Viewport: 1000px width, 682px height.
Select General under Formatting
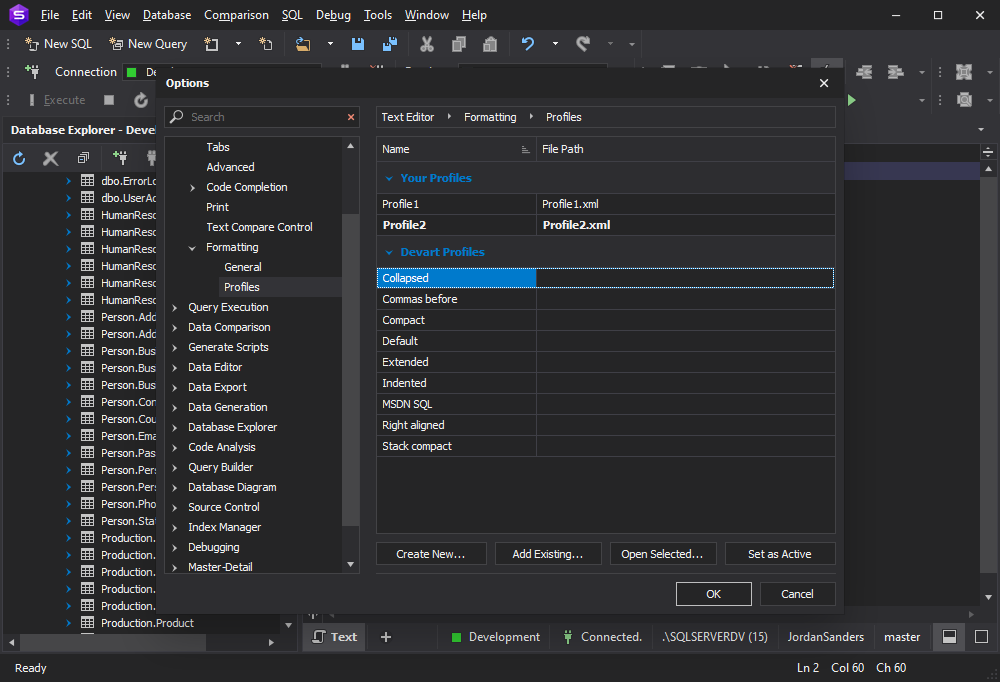click(x=242, y=267)
